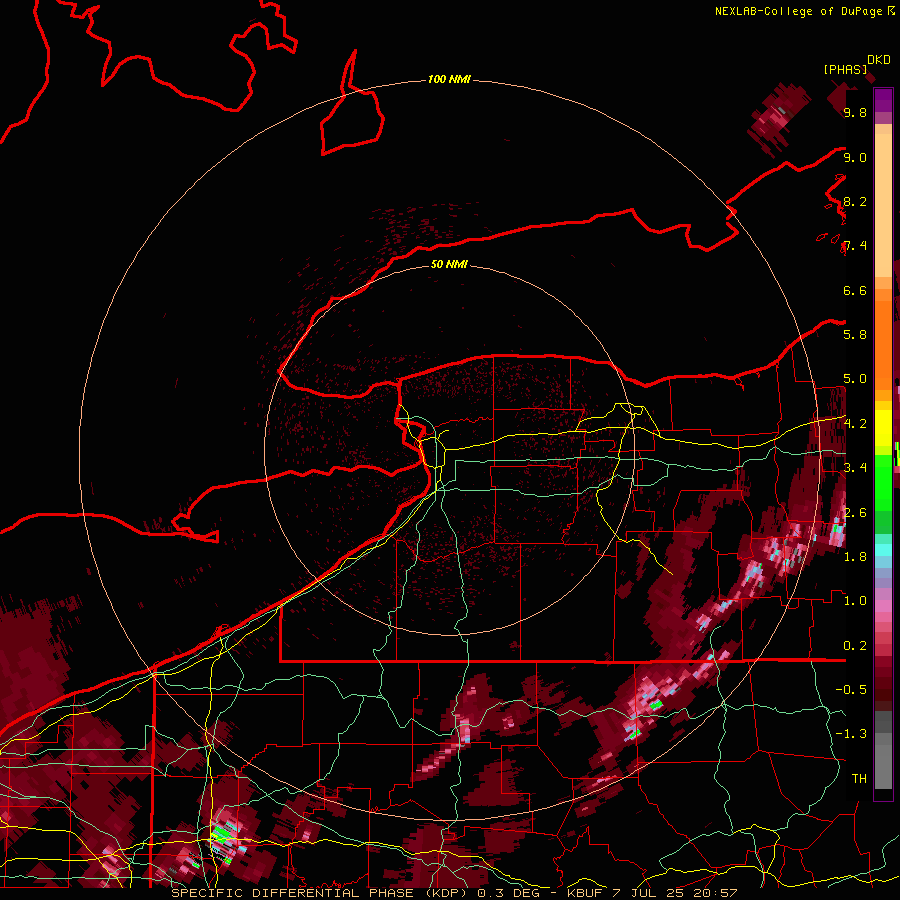Click the 9.8 value on the color scale
The width and height of the screenshot is (900, 900).
pyautogui.click(x=855, y=112)
